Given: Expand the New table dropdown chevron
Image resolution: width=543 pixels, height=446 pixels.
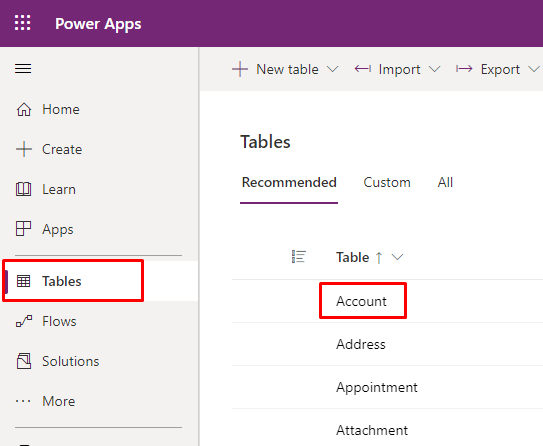Looking at the screenshot, I should [x=332, y=69].
